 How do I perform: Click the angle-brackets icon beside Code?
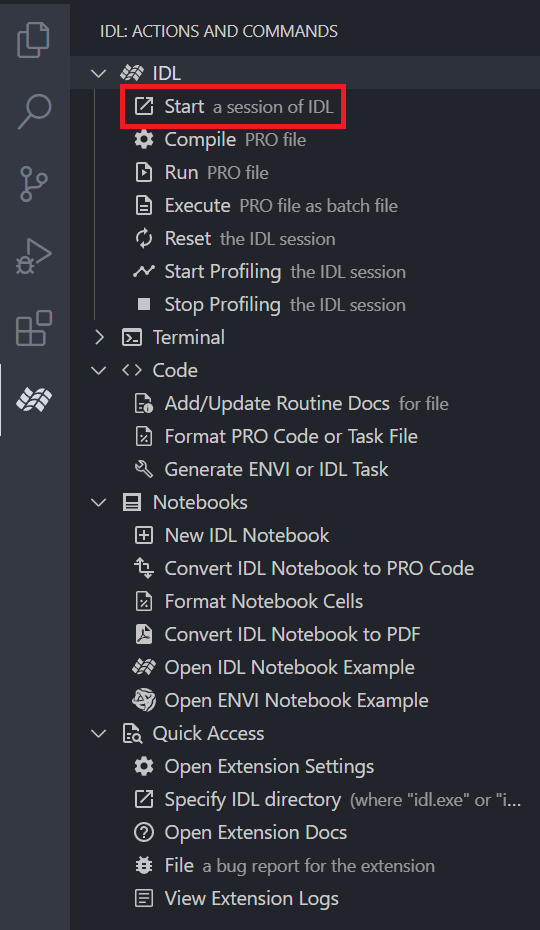point(132,370)
